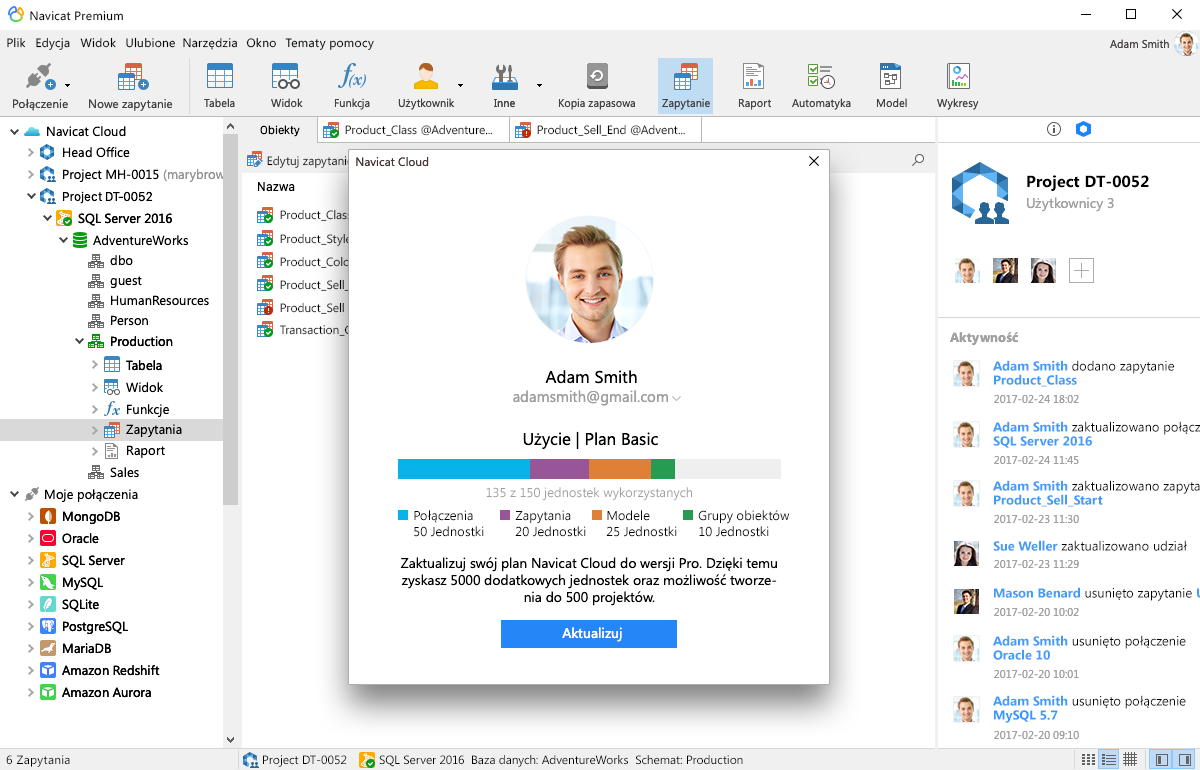Open the Tematy pomocy menu
The width and height of the screenshot is (1200, 770).
pyautogui.click(x=330, y=43)
